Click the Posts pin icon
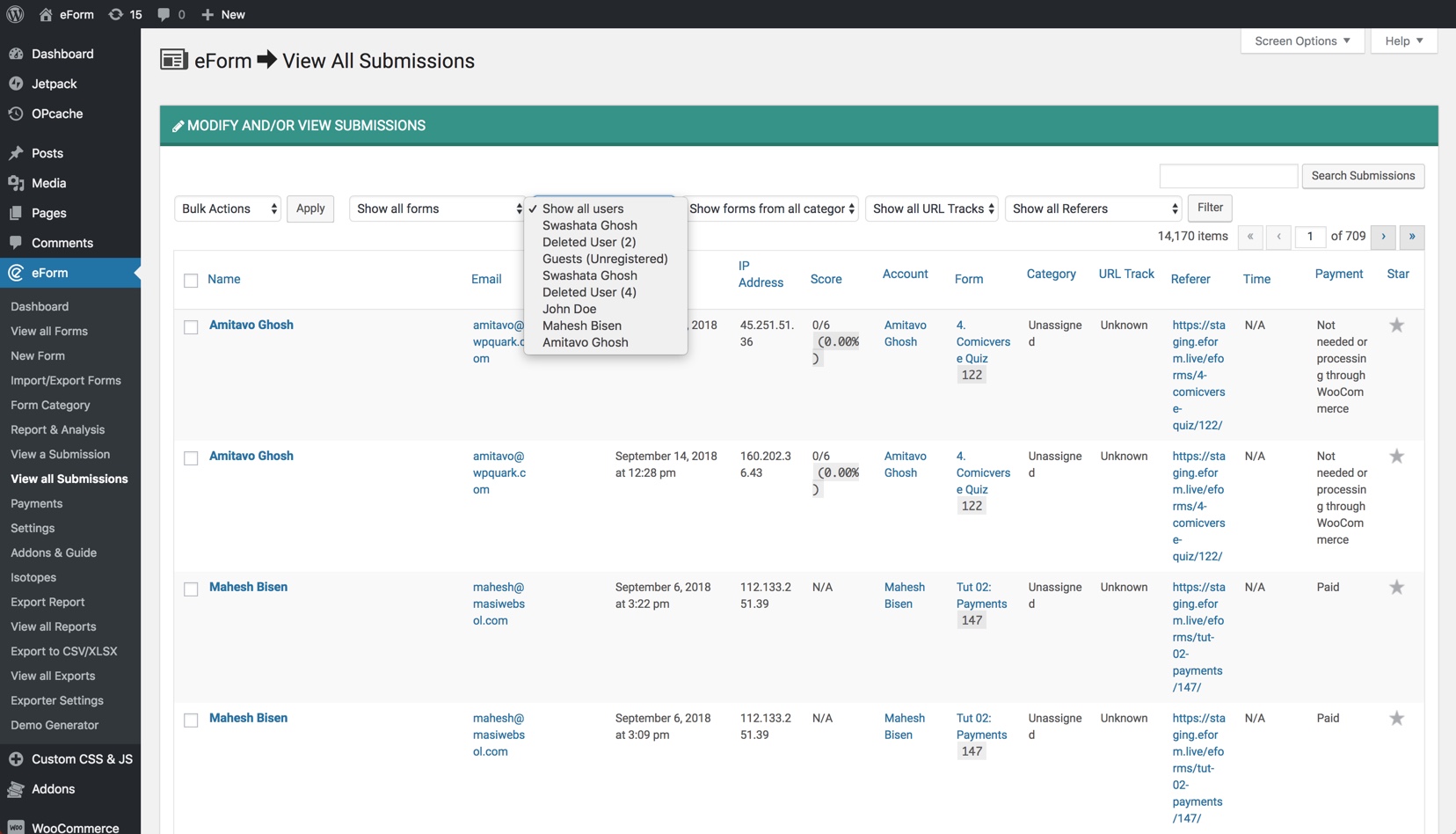Viewport: 1456px width, 834px height. tap(16, 153)
